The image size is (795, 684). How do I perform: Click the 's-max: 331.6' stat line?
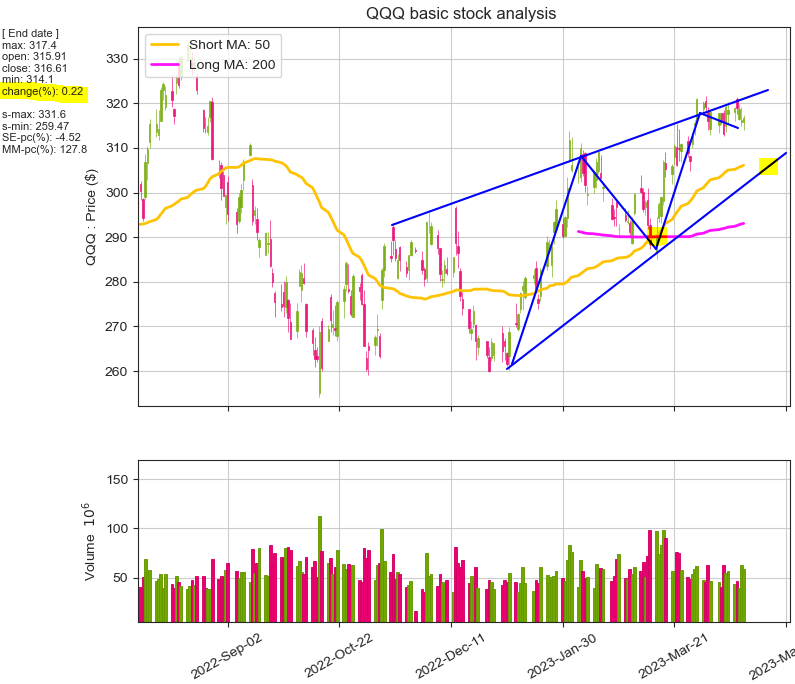(x=34, y=115)
